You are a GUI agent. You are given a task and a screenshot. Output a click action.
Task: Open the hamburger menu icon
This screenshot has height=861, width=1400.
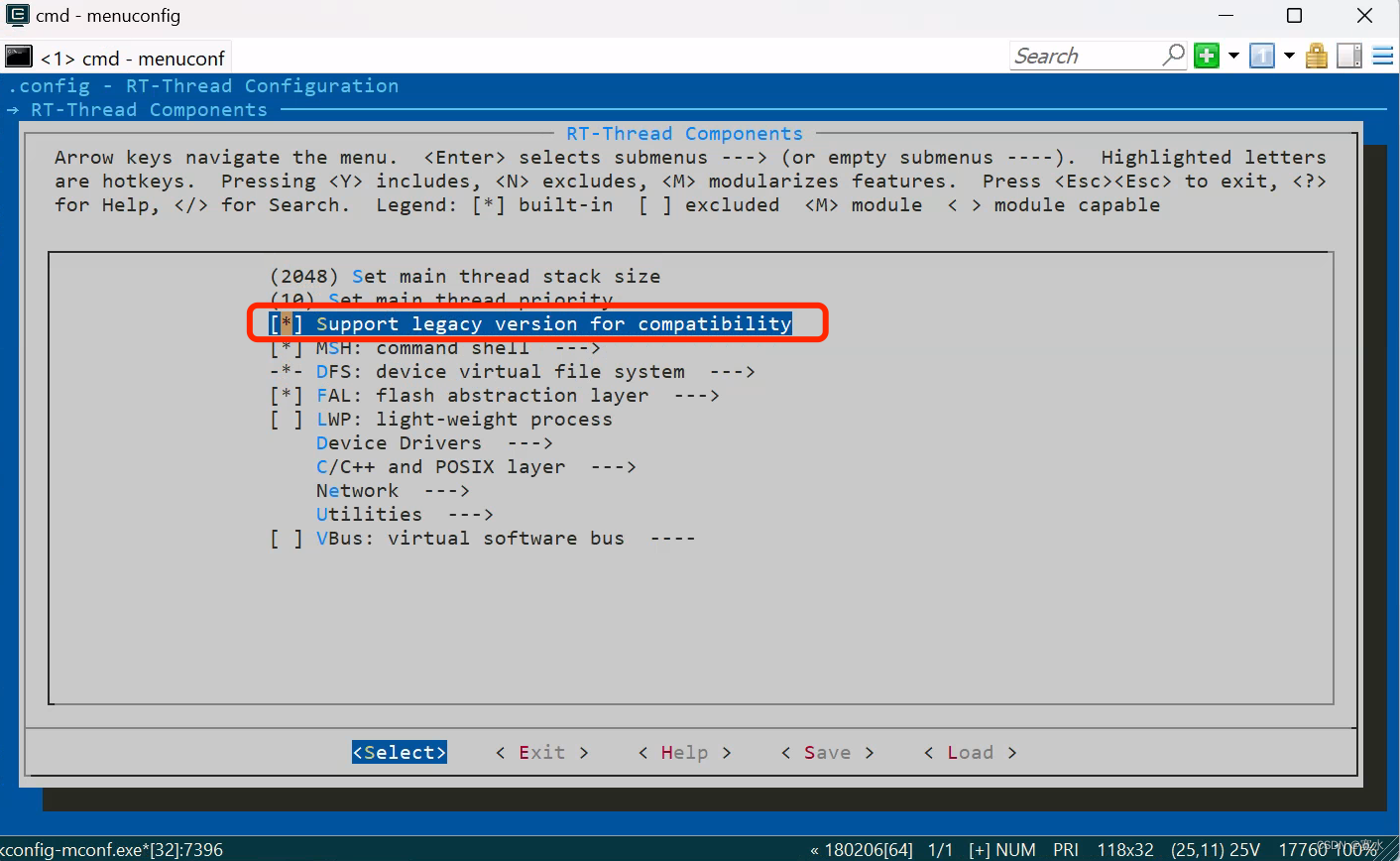coord(1382,56)
